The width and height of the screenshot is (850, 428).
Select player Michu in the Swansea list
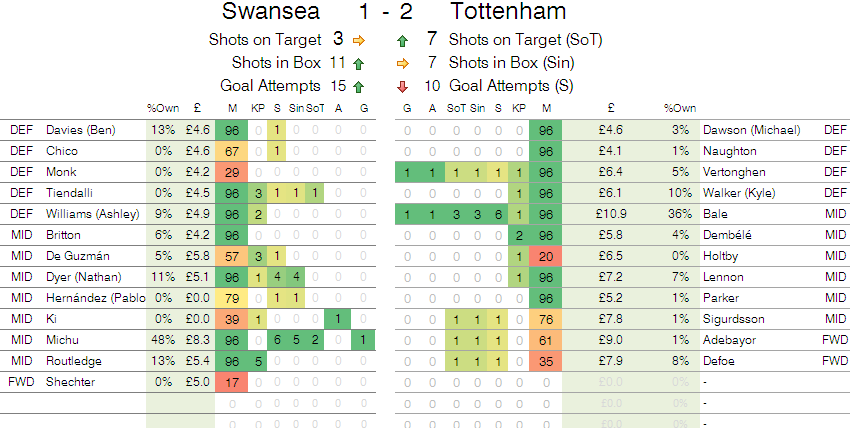[62, 340]
